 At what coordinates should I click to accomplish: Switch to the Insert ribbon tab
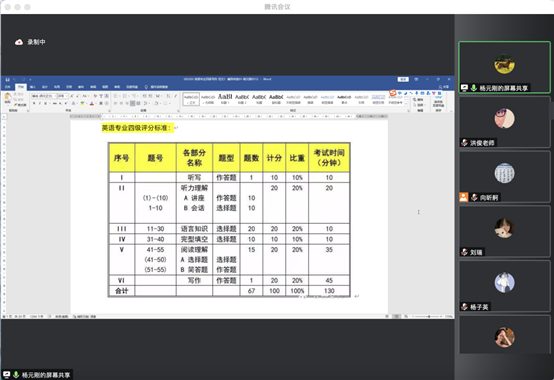coord(33,87)
